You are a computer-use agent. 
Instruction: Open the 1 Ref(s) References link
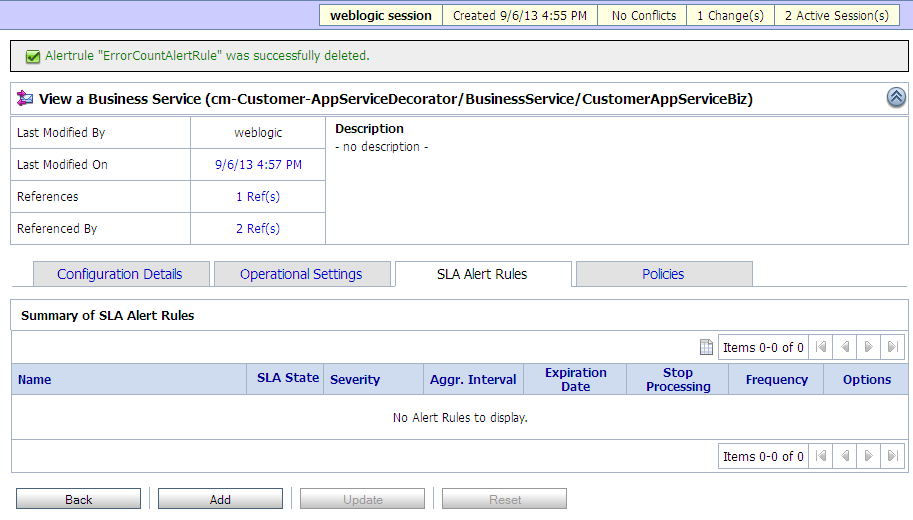258,197
